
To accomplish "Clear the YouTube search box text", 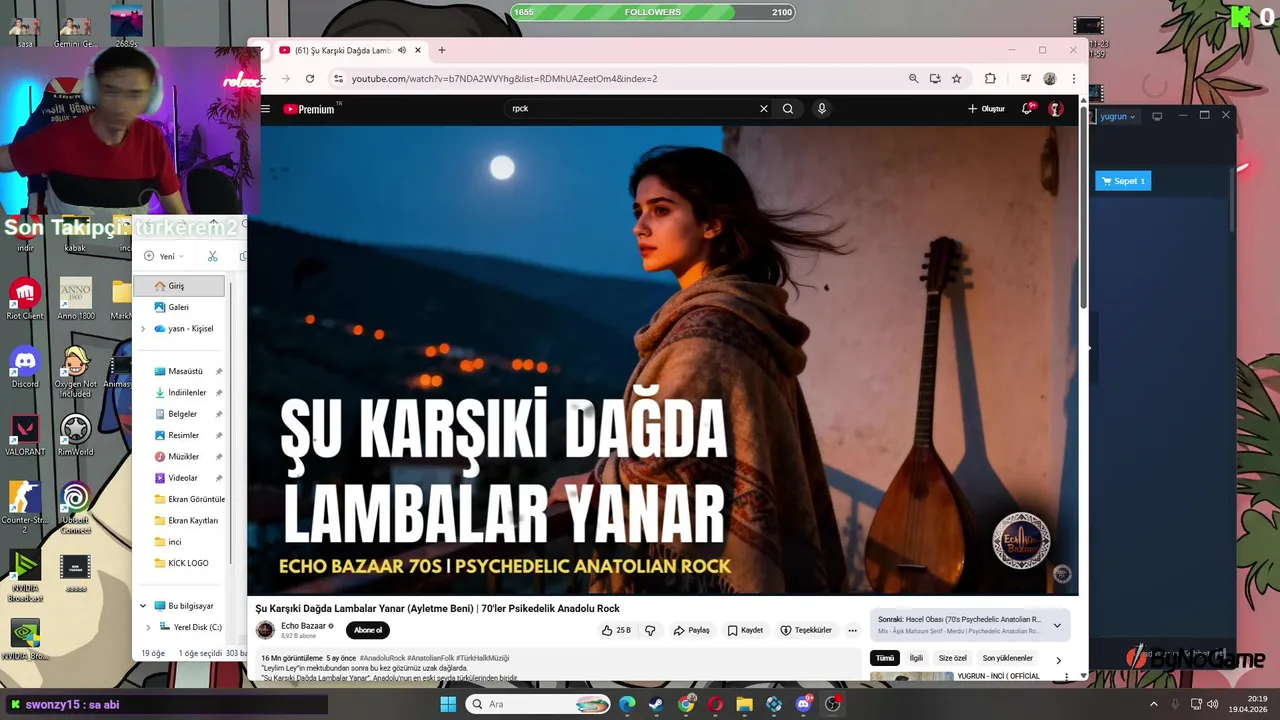I will click(764, 109).
